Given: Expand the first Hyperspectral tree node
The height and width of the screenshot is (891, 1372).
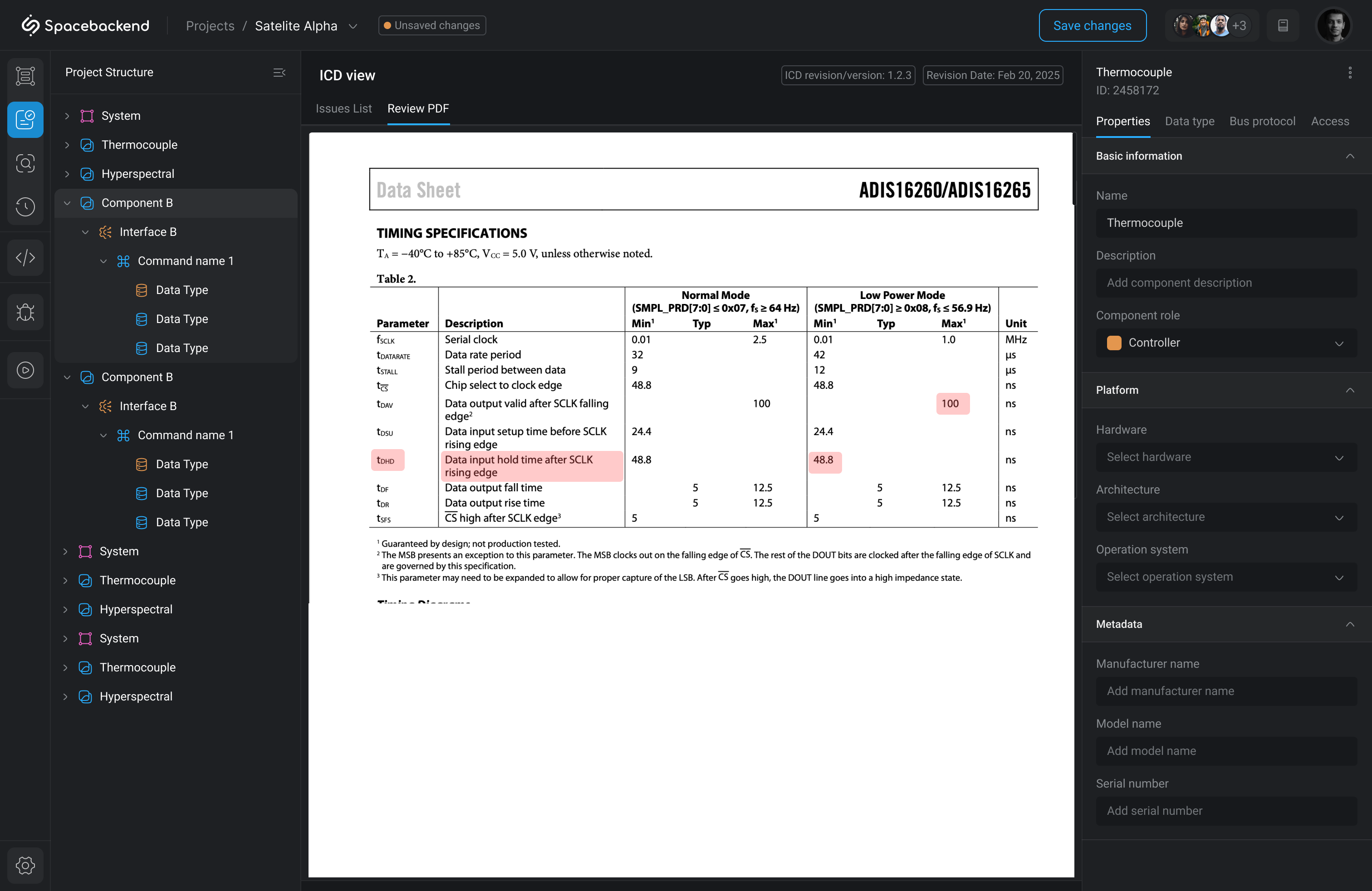Looking at the screenshot, I should 67,174.
